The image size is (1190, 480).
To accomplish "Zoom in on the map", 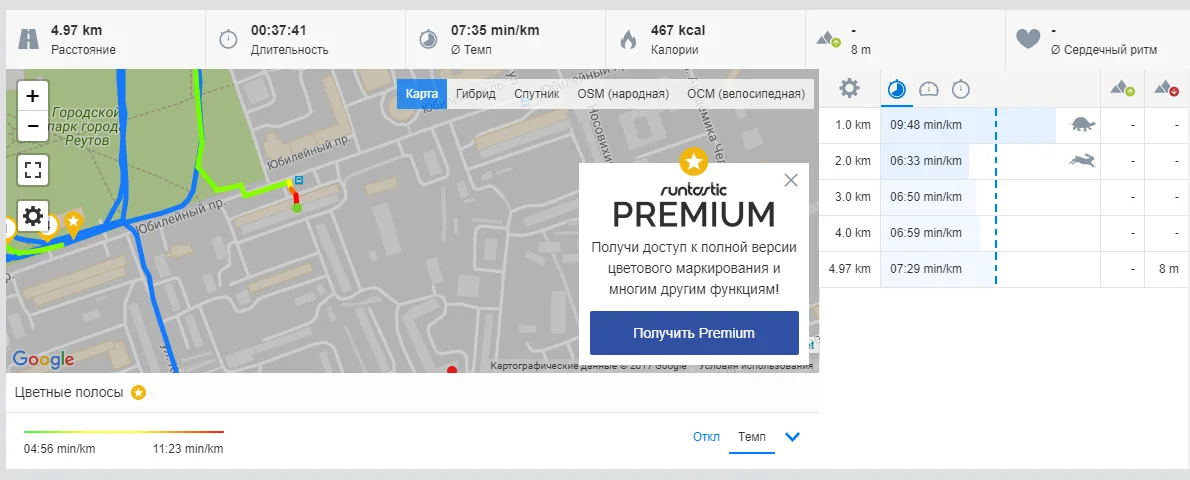I will tap(33, 96).
